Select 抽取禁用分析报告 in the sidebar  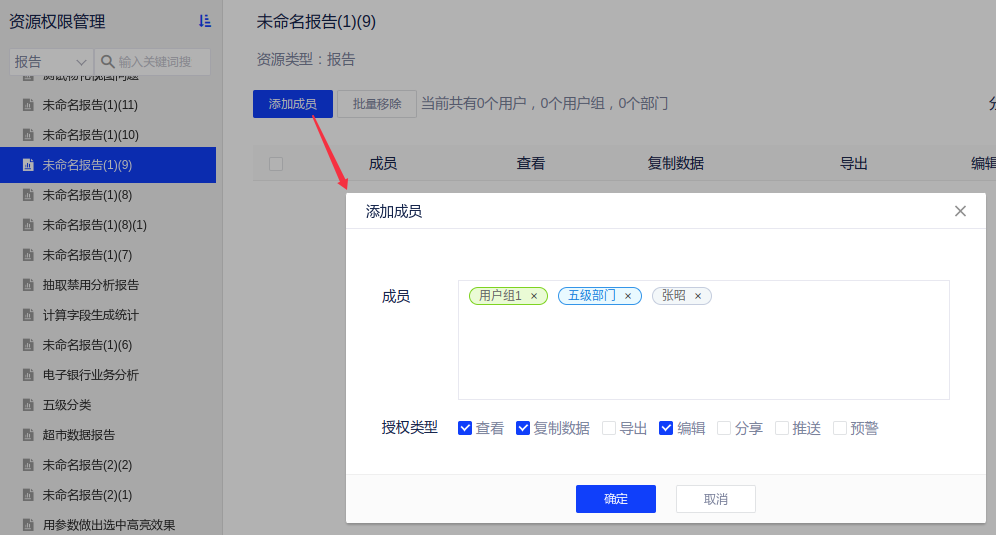(x=90, y=285)
